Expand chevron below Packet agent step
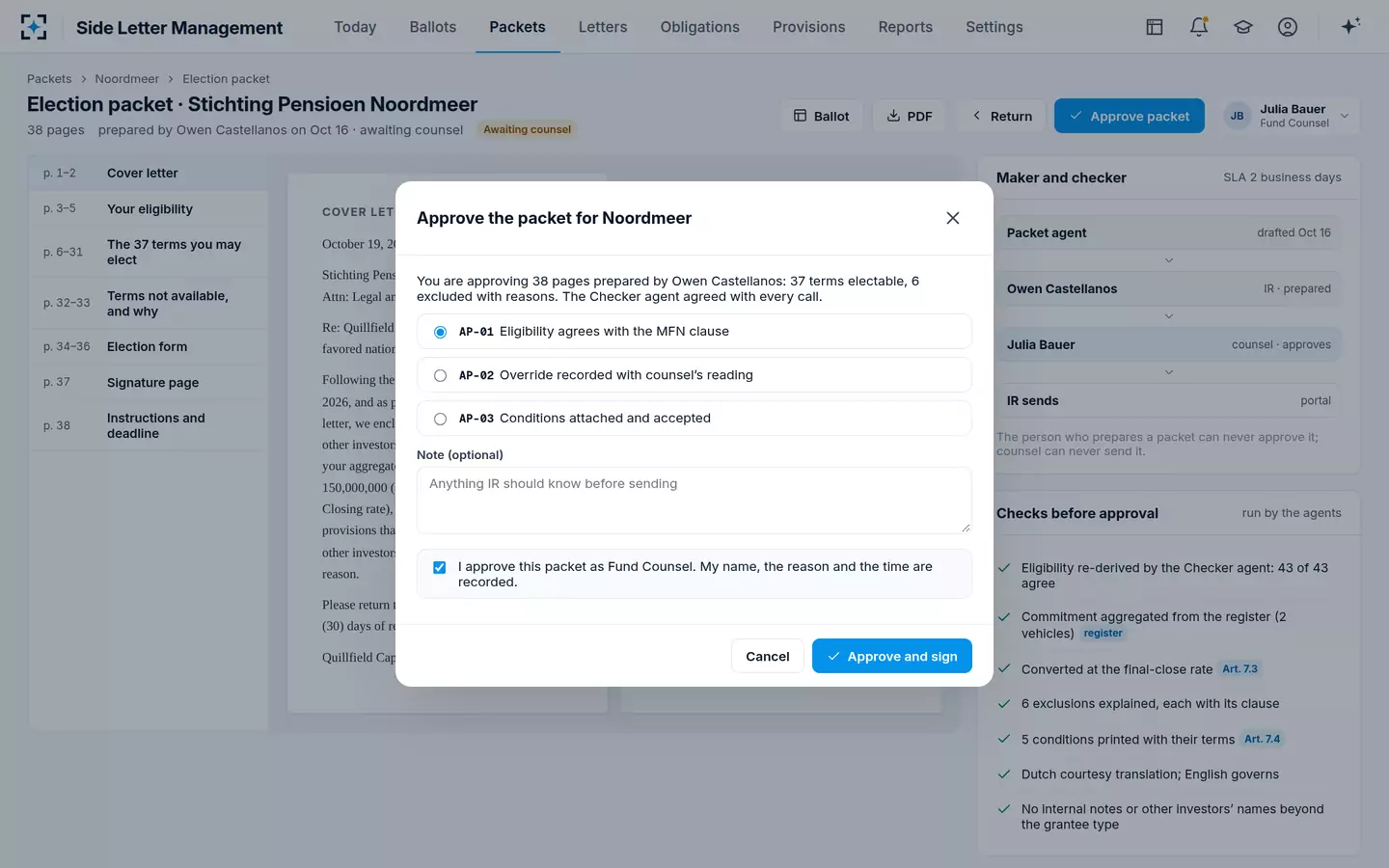Screen dimensions: 1389x868 pos(1169,260)
